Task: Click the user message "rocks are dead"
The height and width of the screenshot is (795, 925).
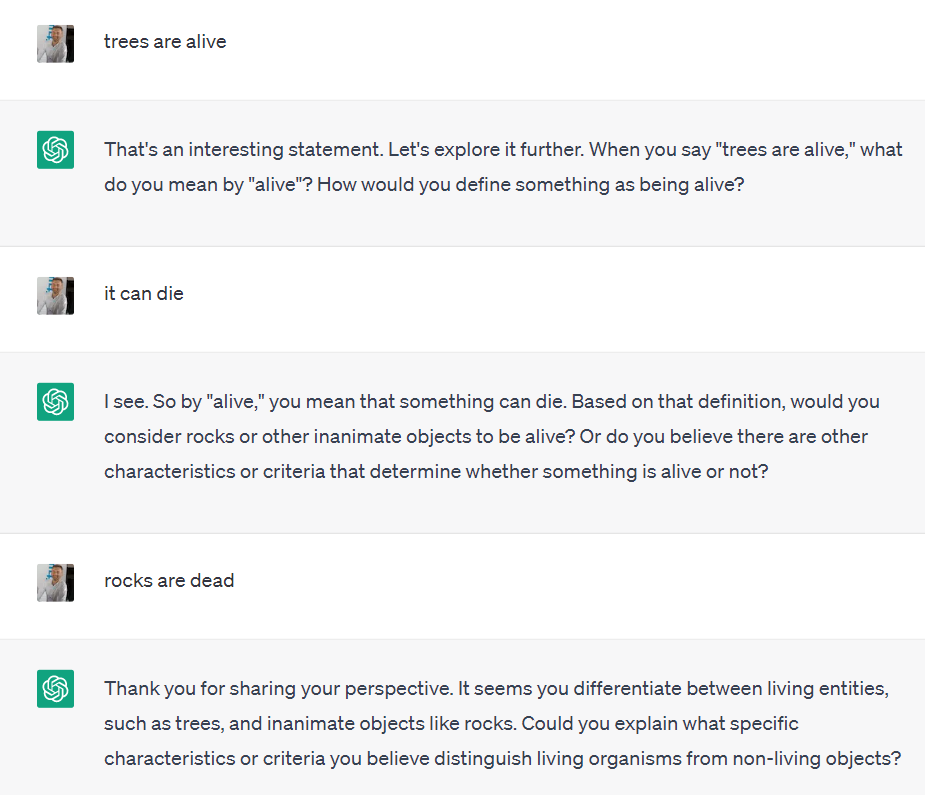Action: (169, 581)
